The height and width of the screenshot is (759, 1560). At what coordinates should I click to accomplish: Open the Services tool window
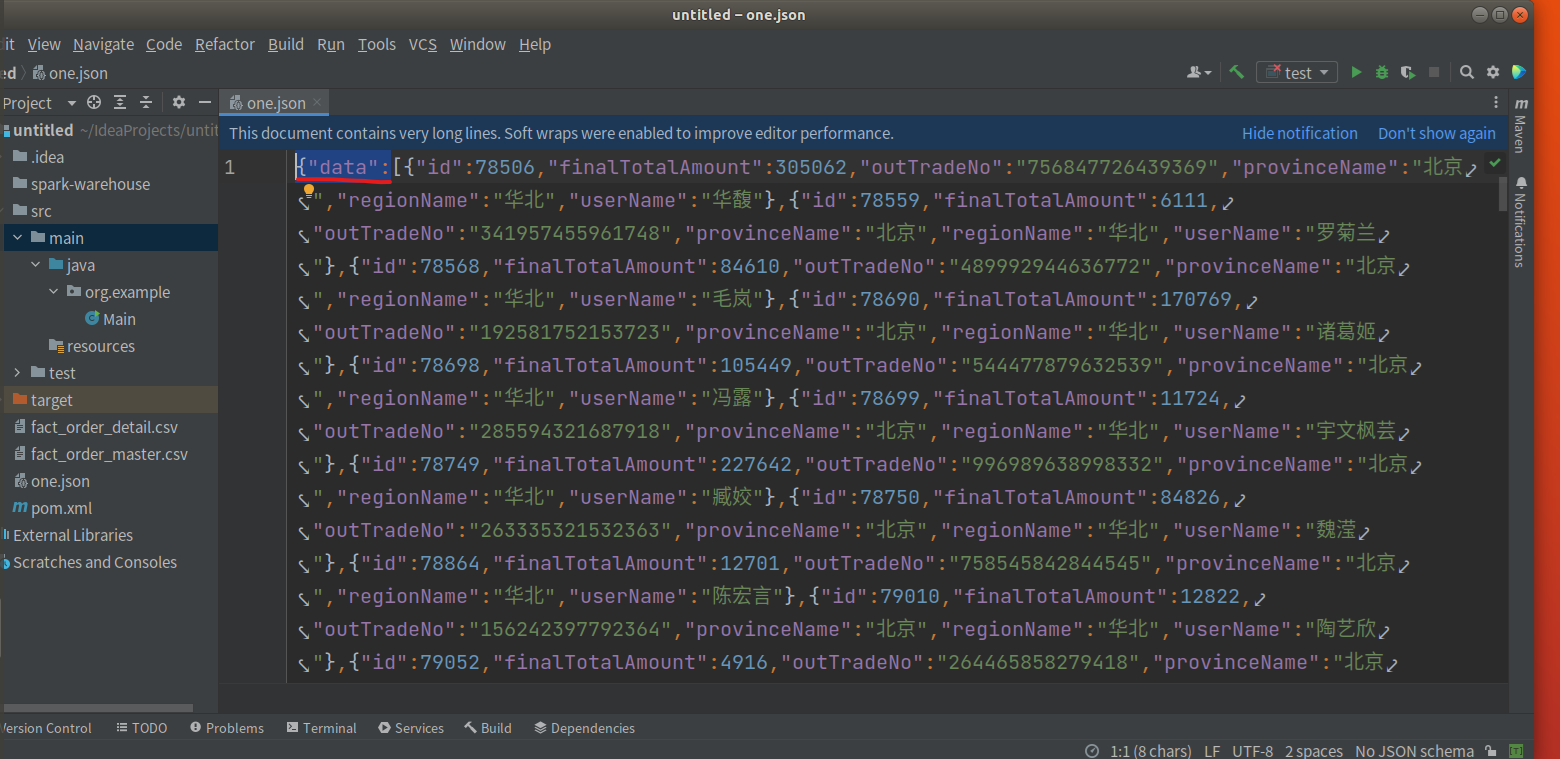[411, 728]
